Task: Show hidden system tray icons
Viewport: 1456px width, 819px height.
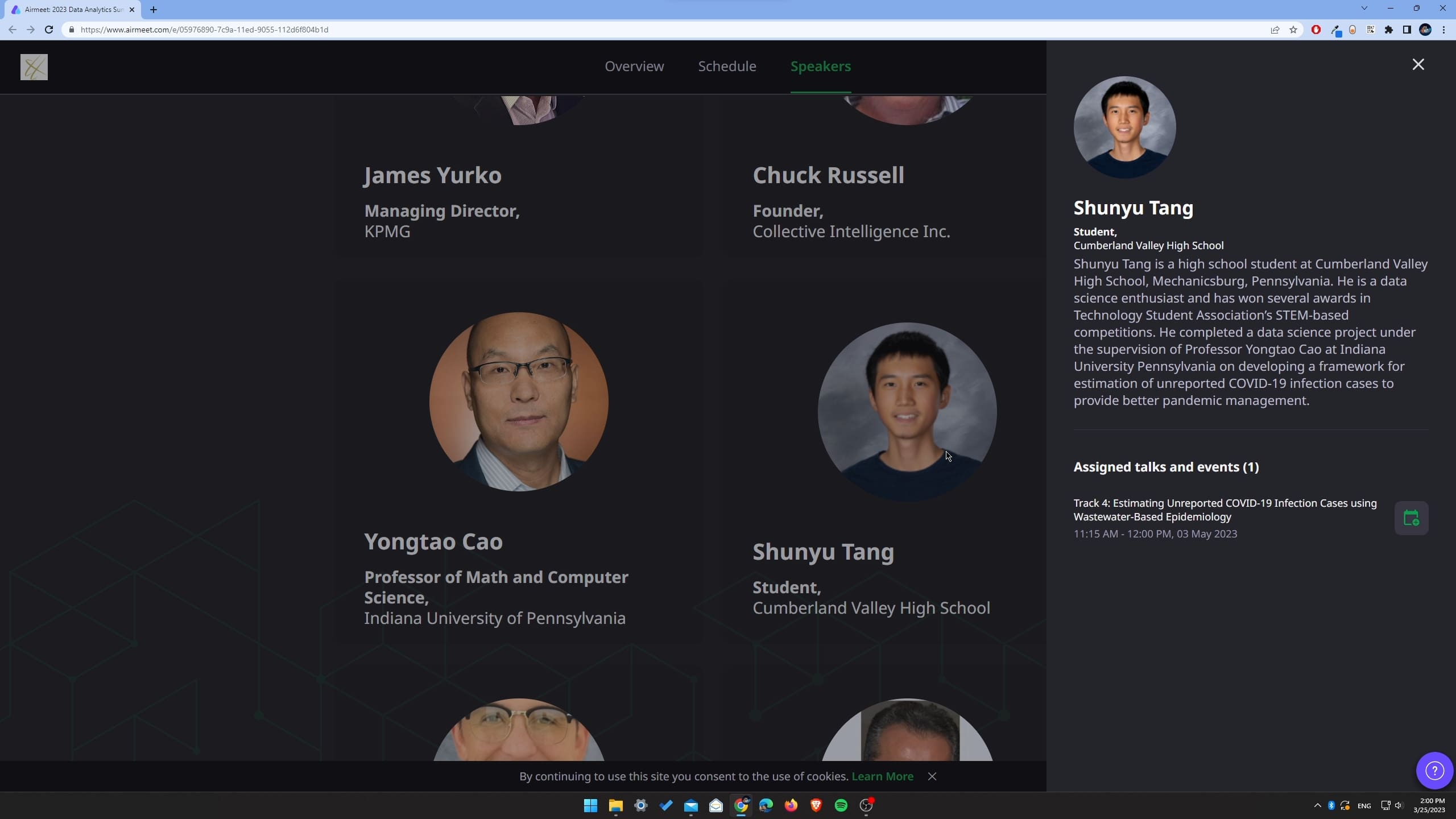Action: [x=1317, y=805]
